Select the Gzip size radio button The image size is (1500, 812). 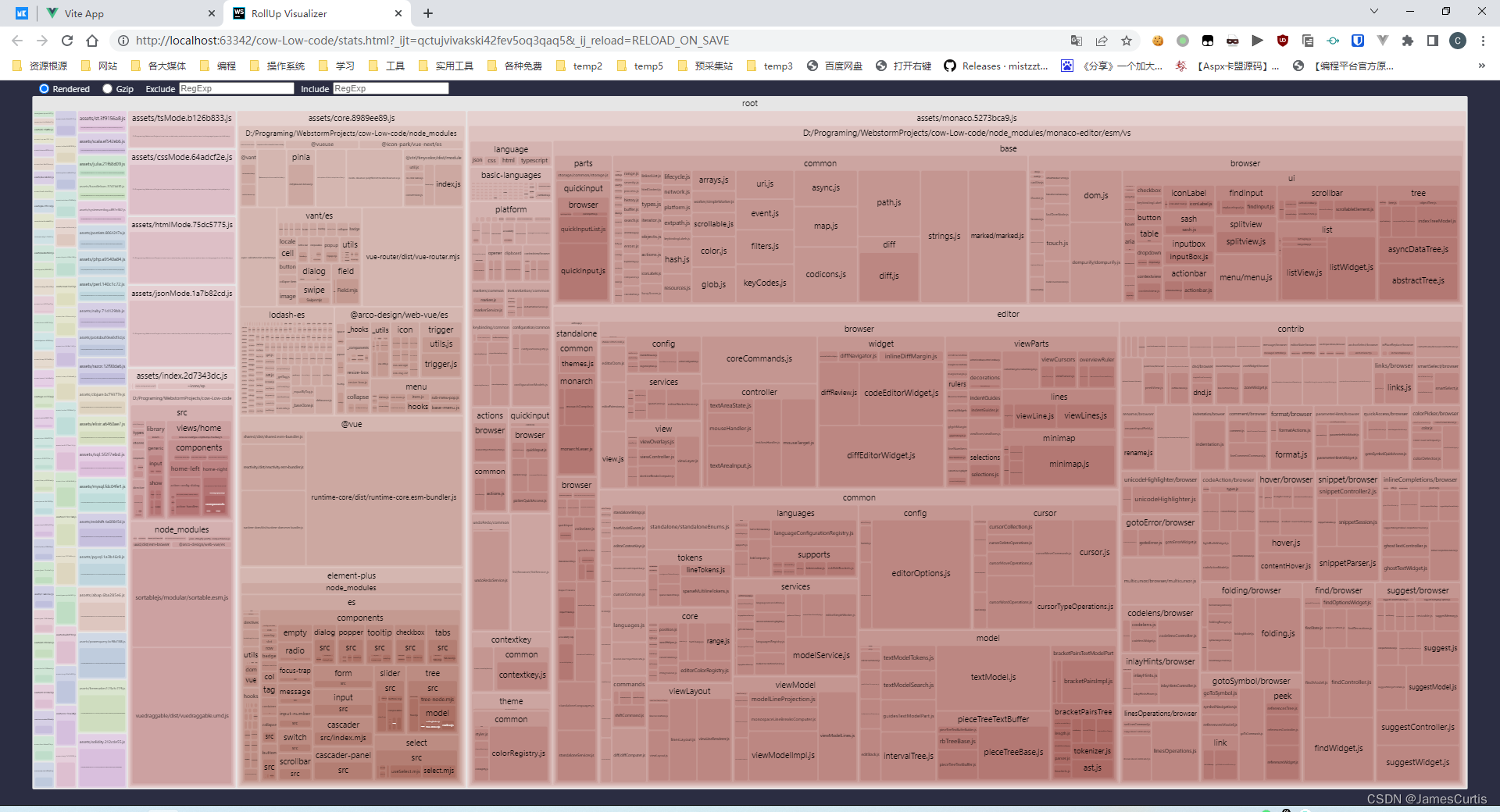[107, 88]
